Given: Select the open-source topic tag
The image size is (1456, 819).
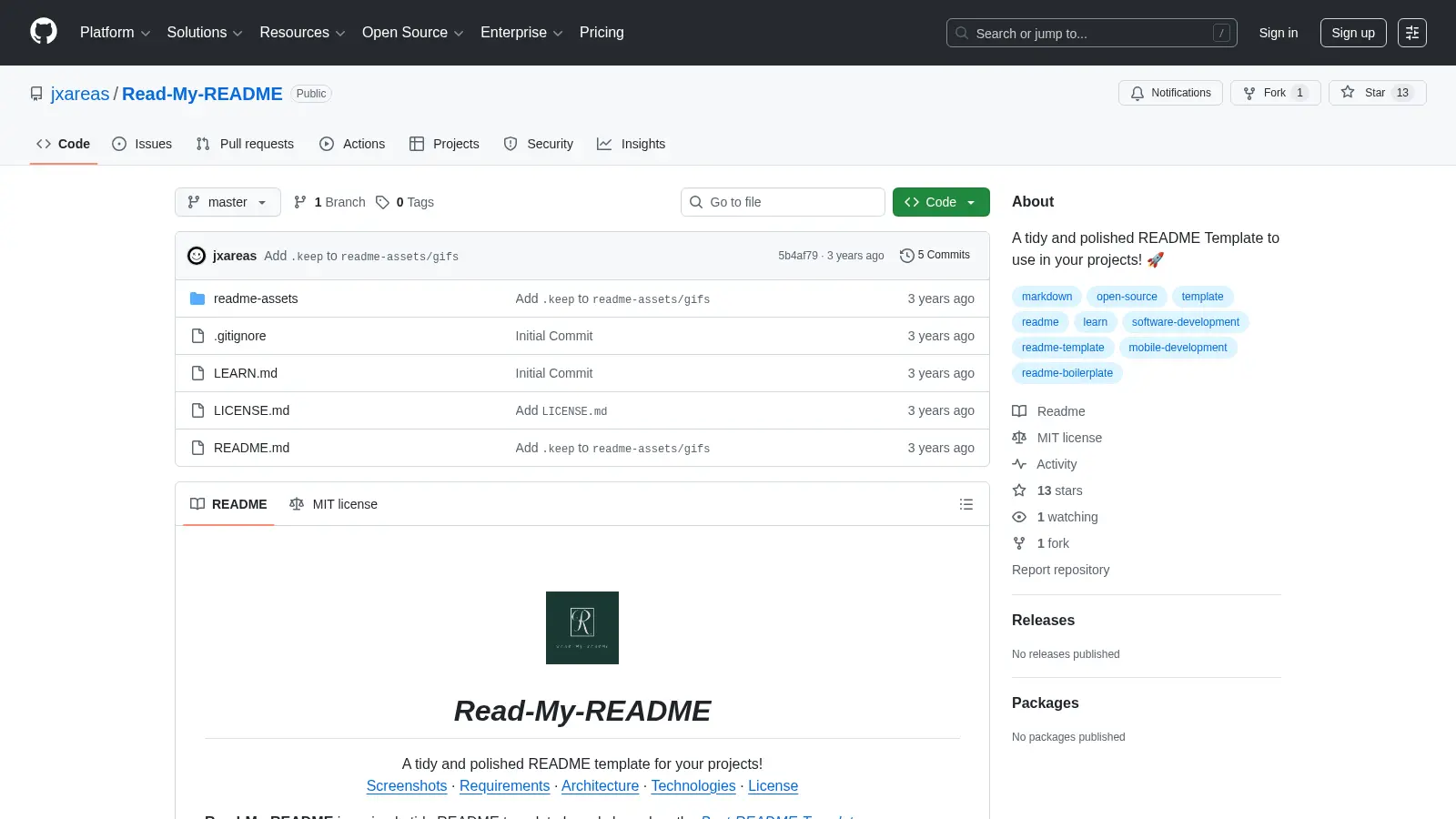Looking at the screenshot, I should click(x=1127, y=297).
